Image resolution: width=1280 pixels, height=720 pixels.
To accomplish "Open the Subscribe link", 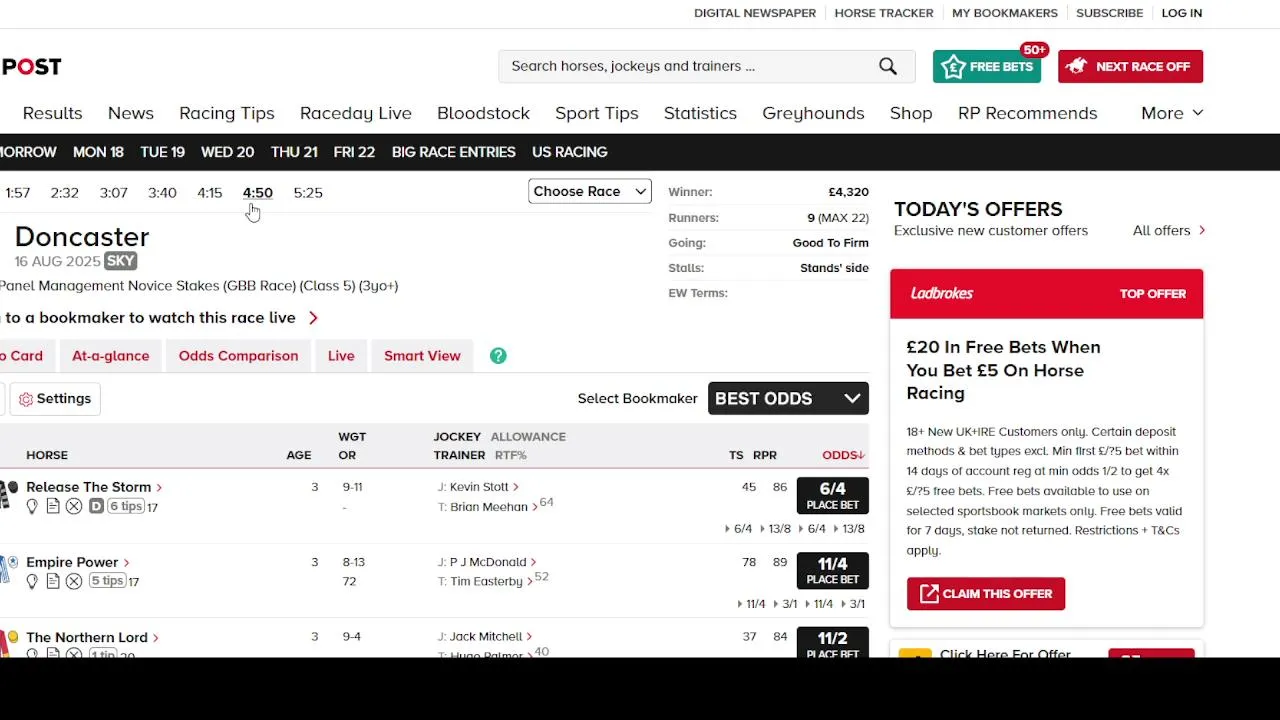I will coord(1109,13).
